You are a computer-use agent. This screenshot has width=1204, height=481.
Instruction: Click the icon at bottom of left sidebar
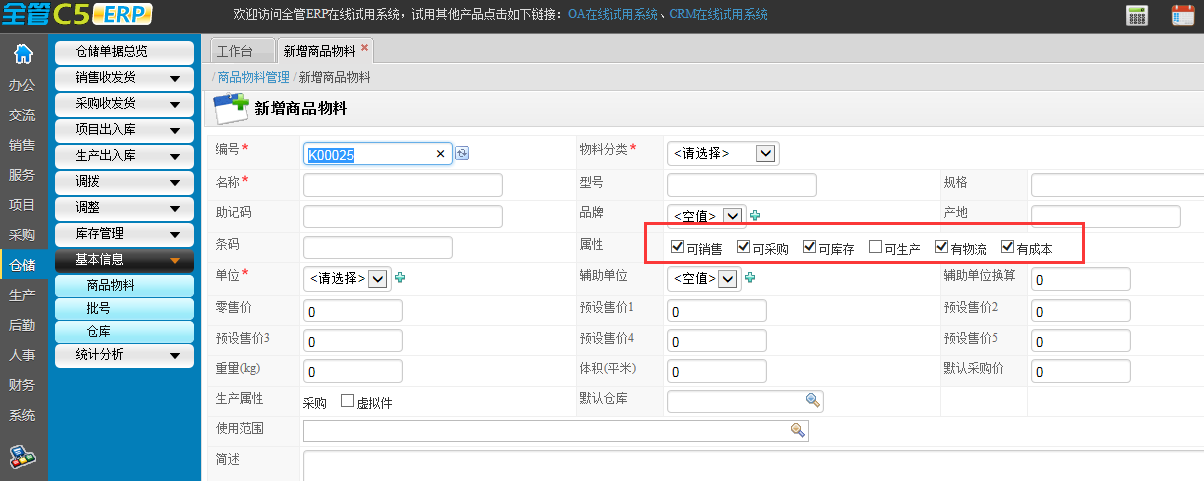(x=23, y=457)
